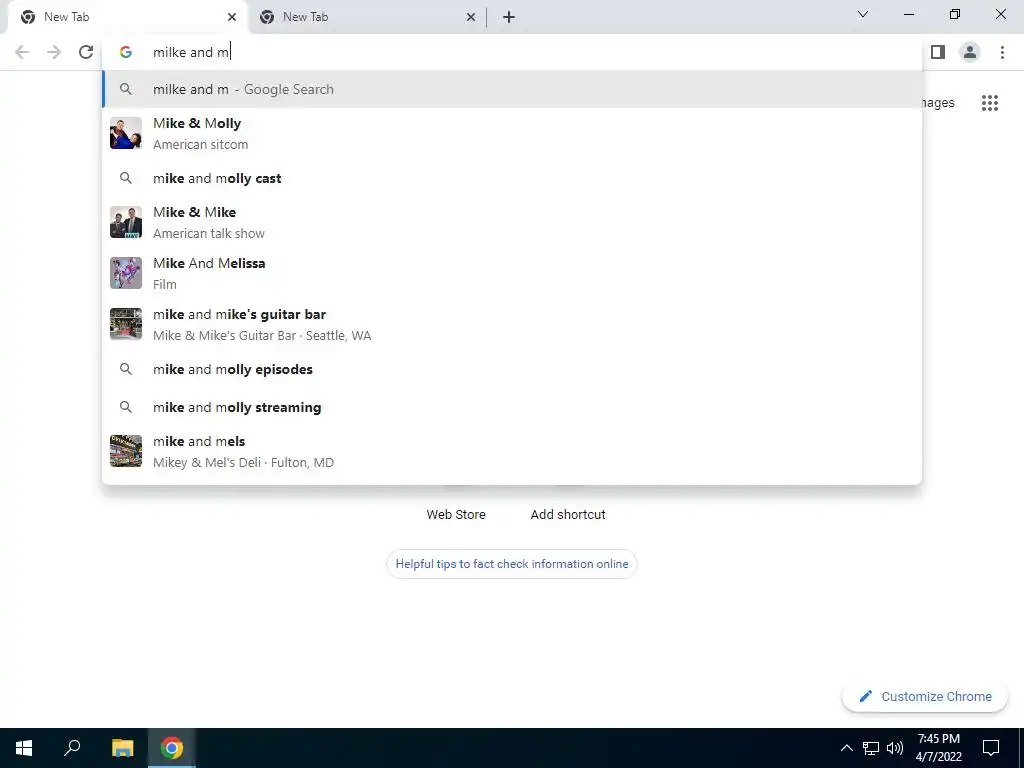Click the Customize Chrome button
Image resolution: width=1024 pixels, height=768 pixels.
coord(925,696)
